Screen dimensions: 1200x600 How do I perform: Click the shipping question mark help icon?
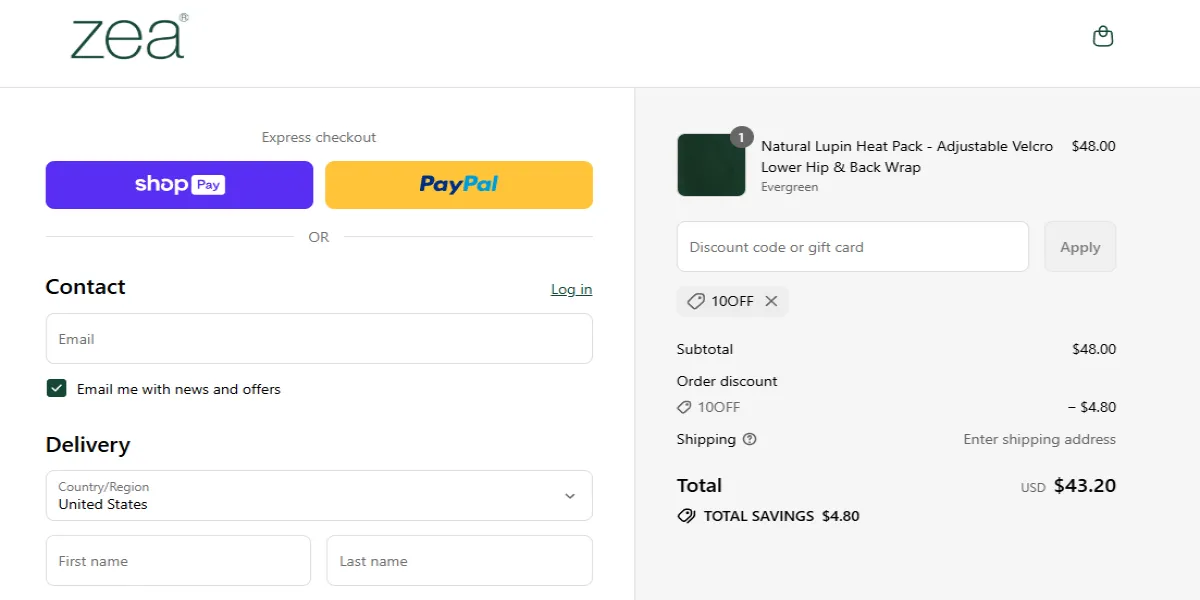tap(749, 439)
